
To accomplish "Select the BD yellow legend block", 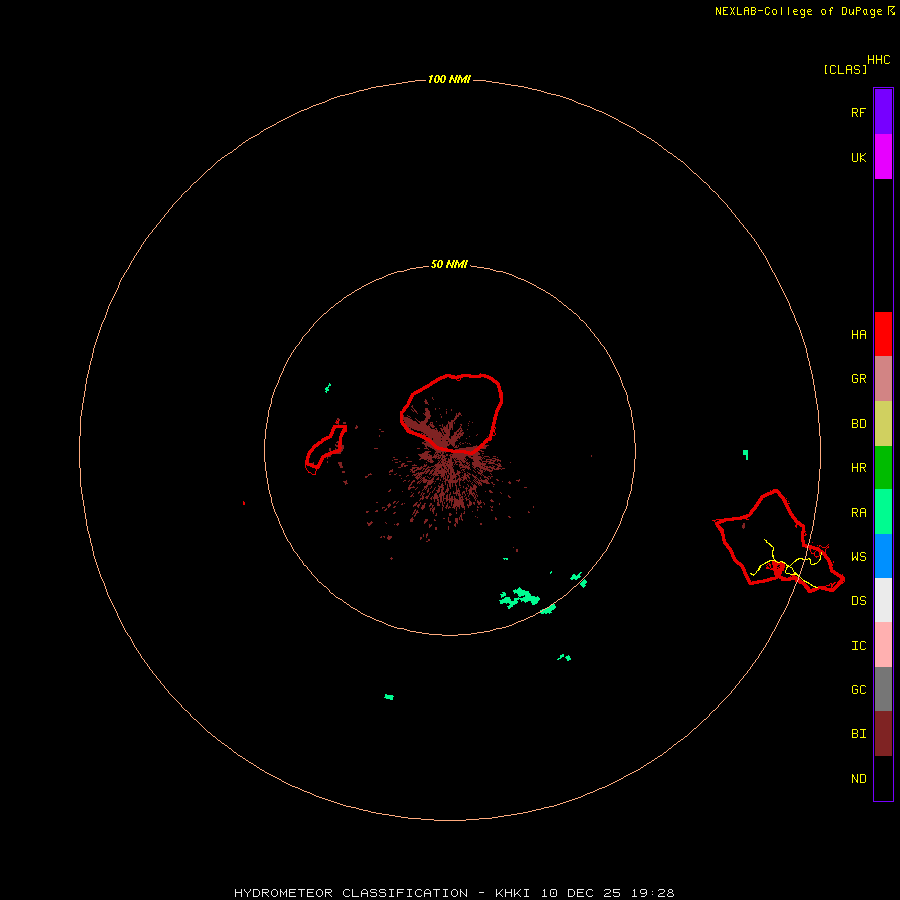I will tap(883, 424).
